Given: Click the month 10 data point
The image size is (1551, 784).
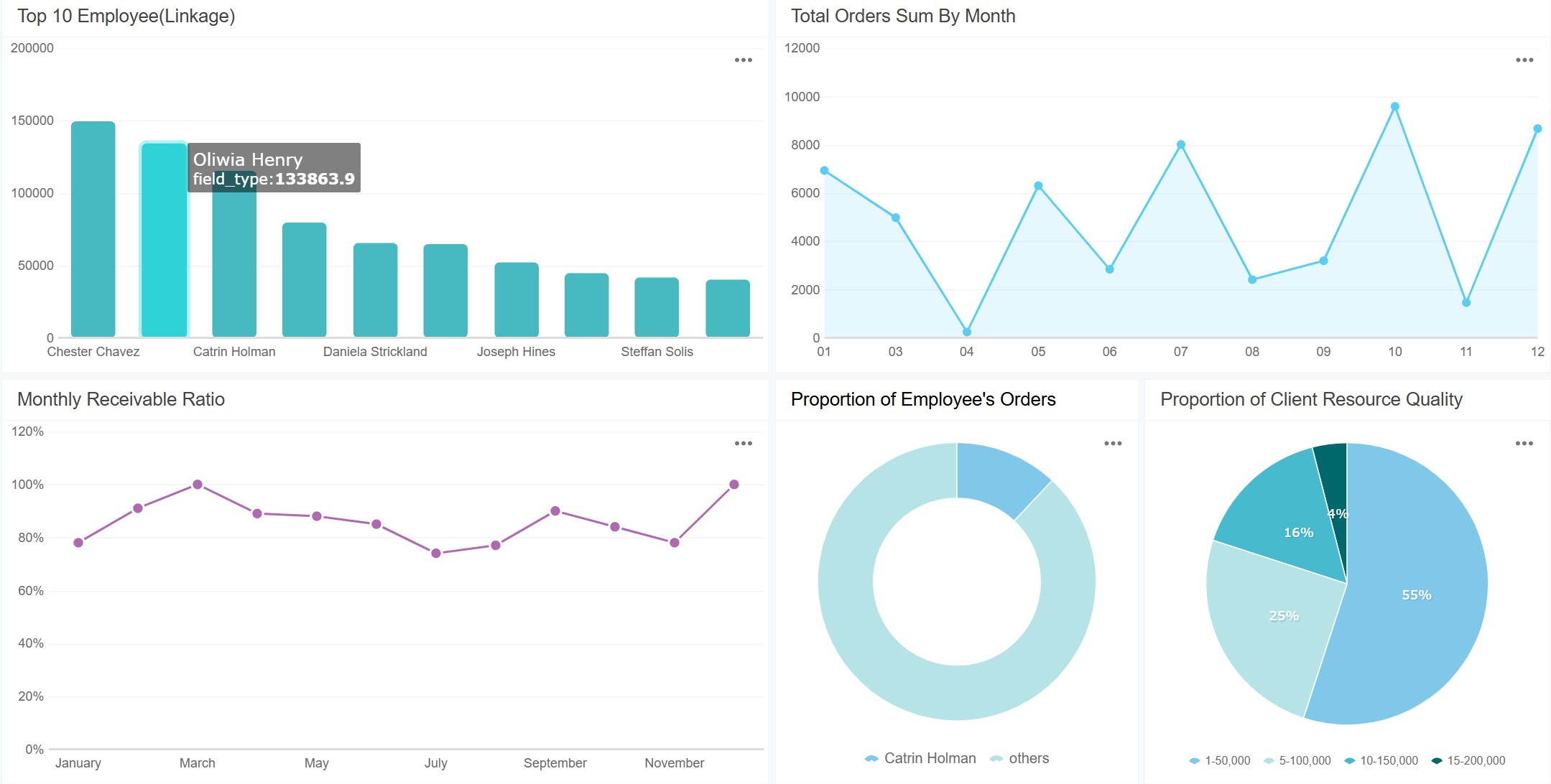Looking at the screenshot, I should [1394, 105].
